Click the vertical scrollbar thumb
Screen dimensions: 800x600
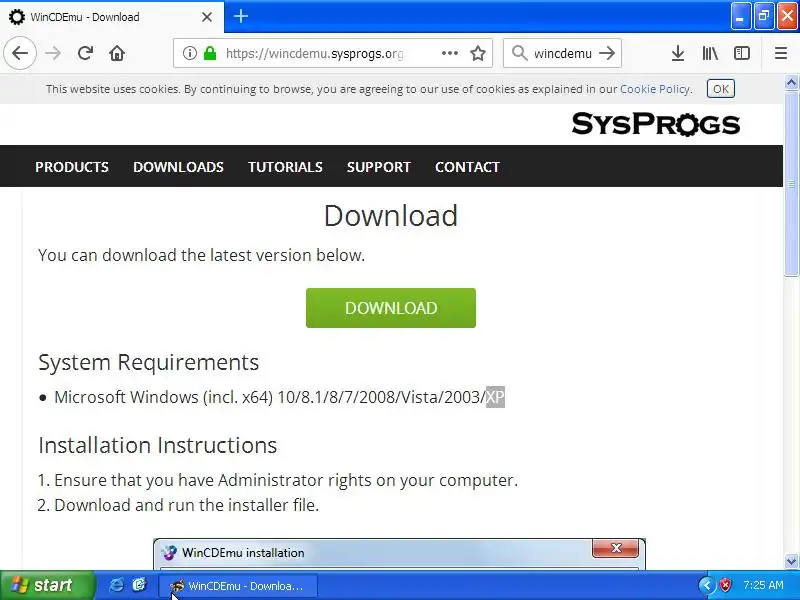point(791,184)
